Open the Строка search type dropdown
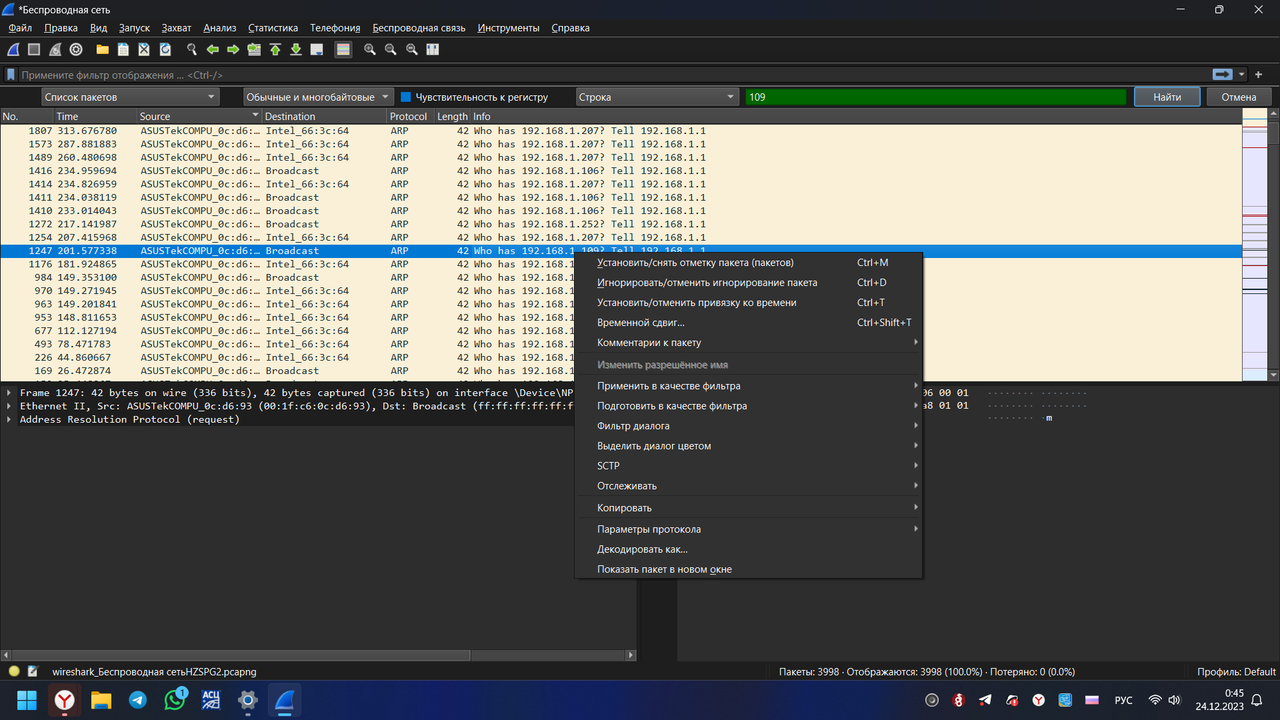This screenshot has width=1280, height=720. [657, 97]
